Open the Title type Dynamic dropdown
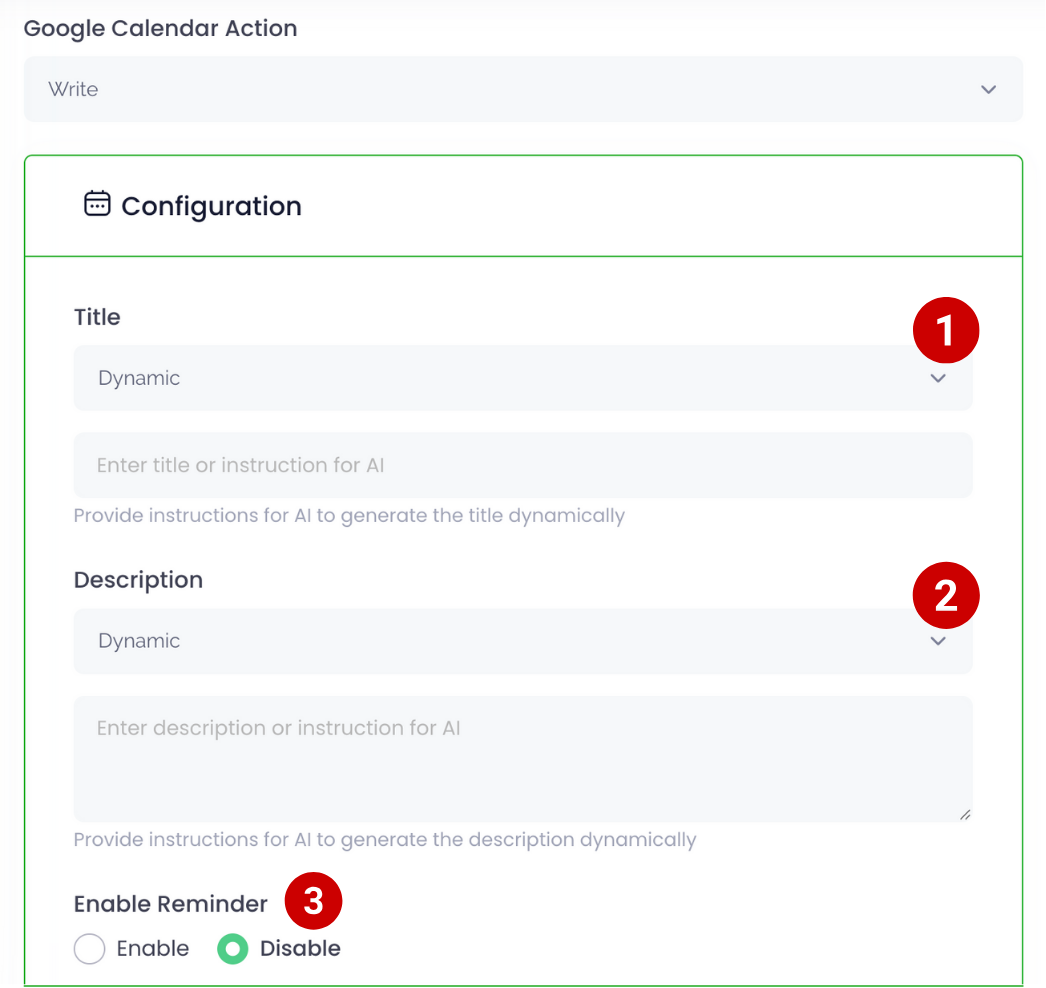1046x988 pixels. pos(500,379)
